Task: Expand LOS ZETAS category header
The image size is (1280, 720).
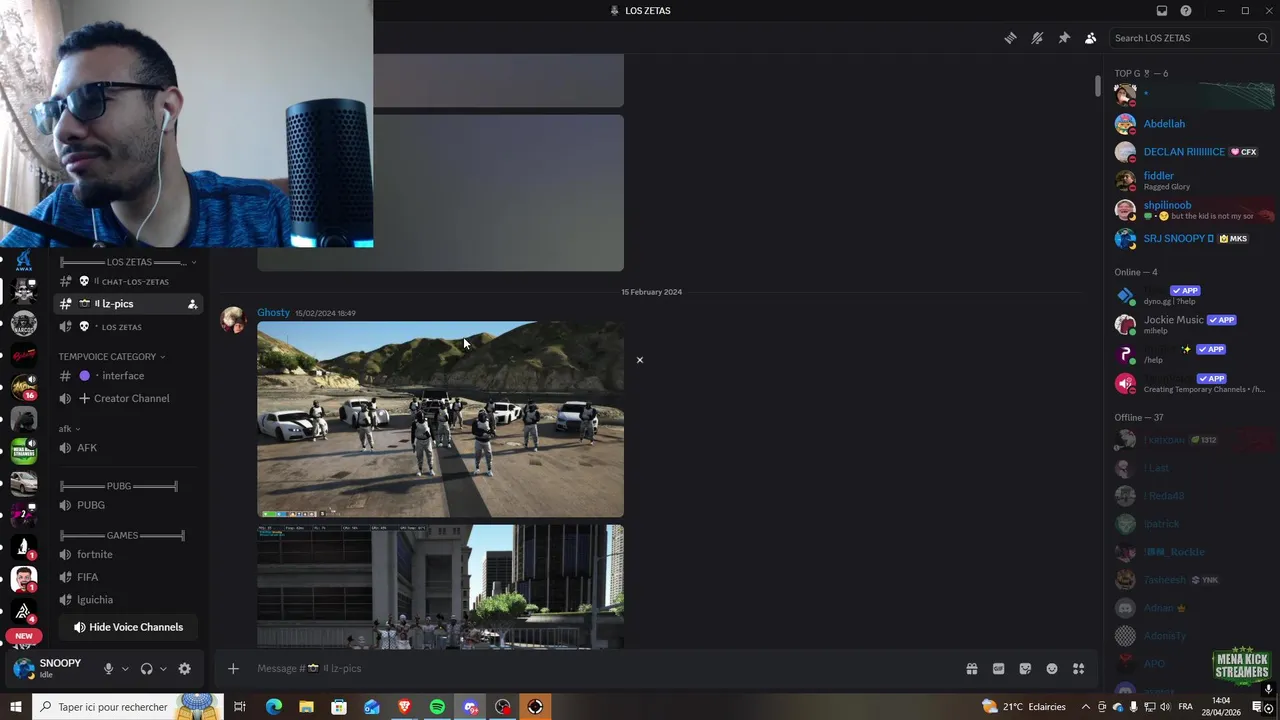Action: point(128,262)
